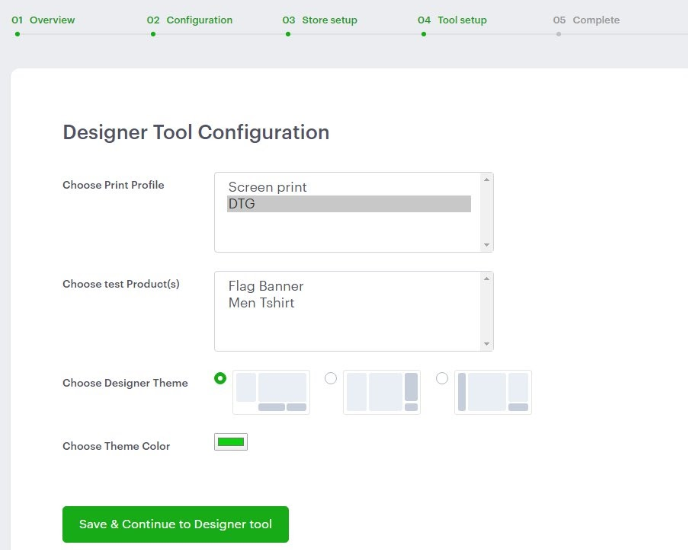The width and height of the screenshot is (688, 550).
Task: Open the green theme color swatch
Action: click(x=231, y=442)
